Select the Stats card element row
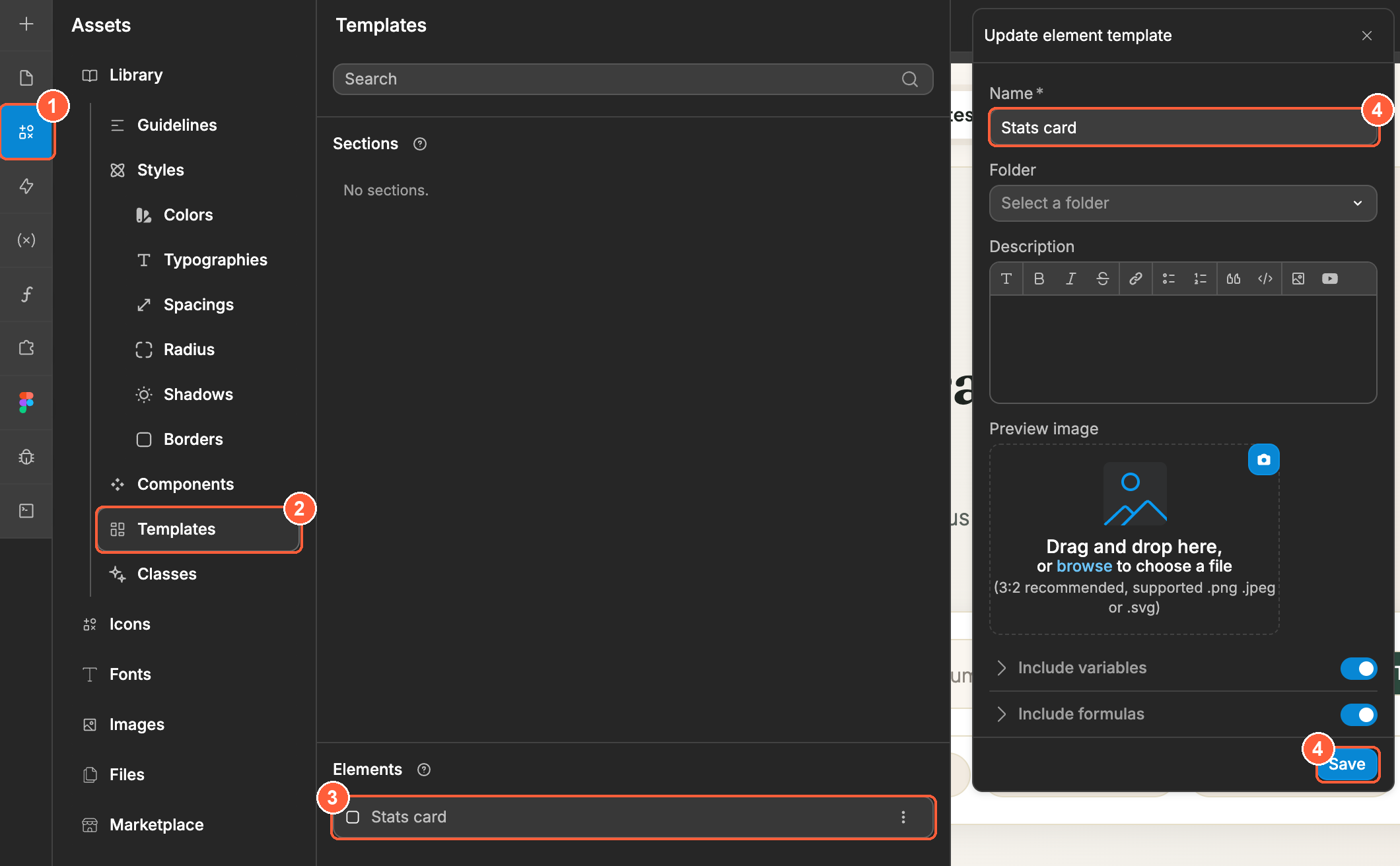This screenshot has height=866, width=1400. click(633, 817)
